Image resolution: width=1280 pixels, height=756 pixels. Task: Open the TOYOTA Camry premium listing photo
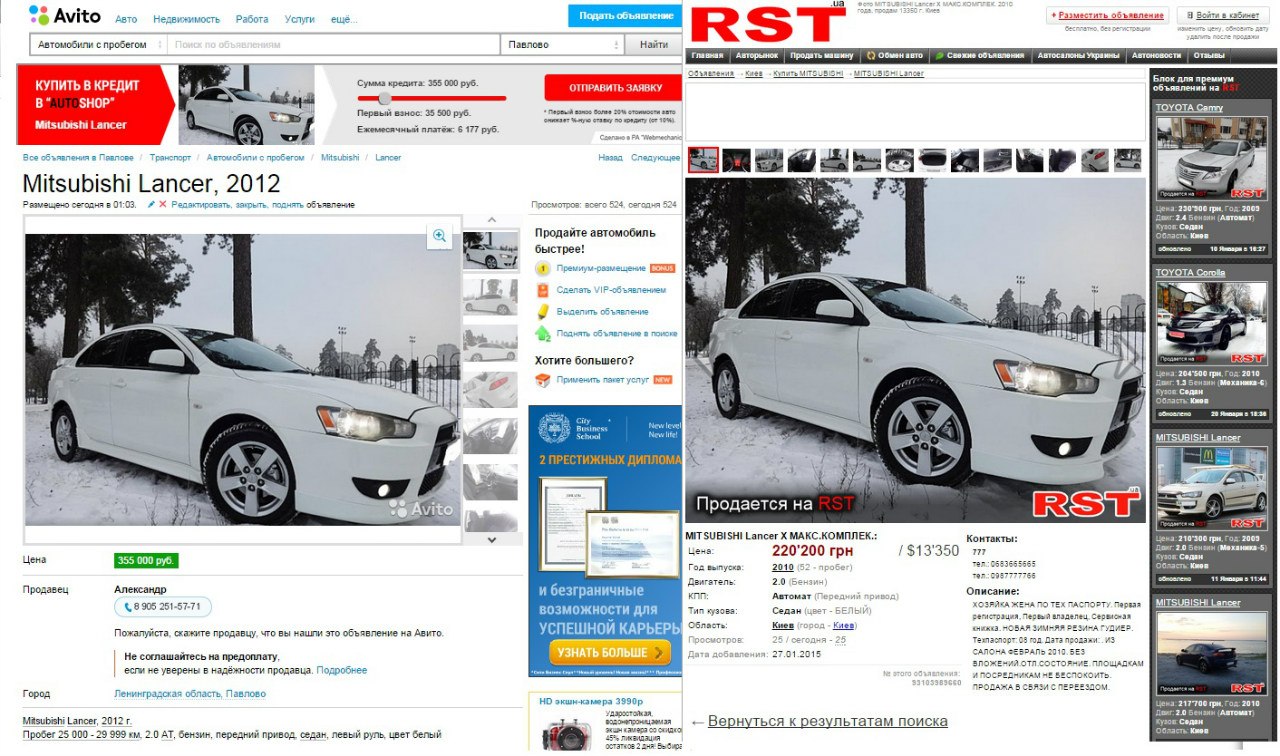pyautogui.click(x=1211, y=158)
